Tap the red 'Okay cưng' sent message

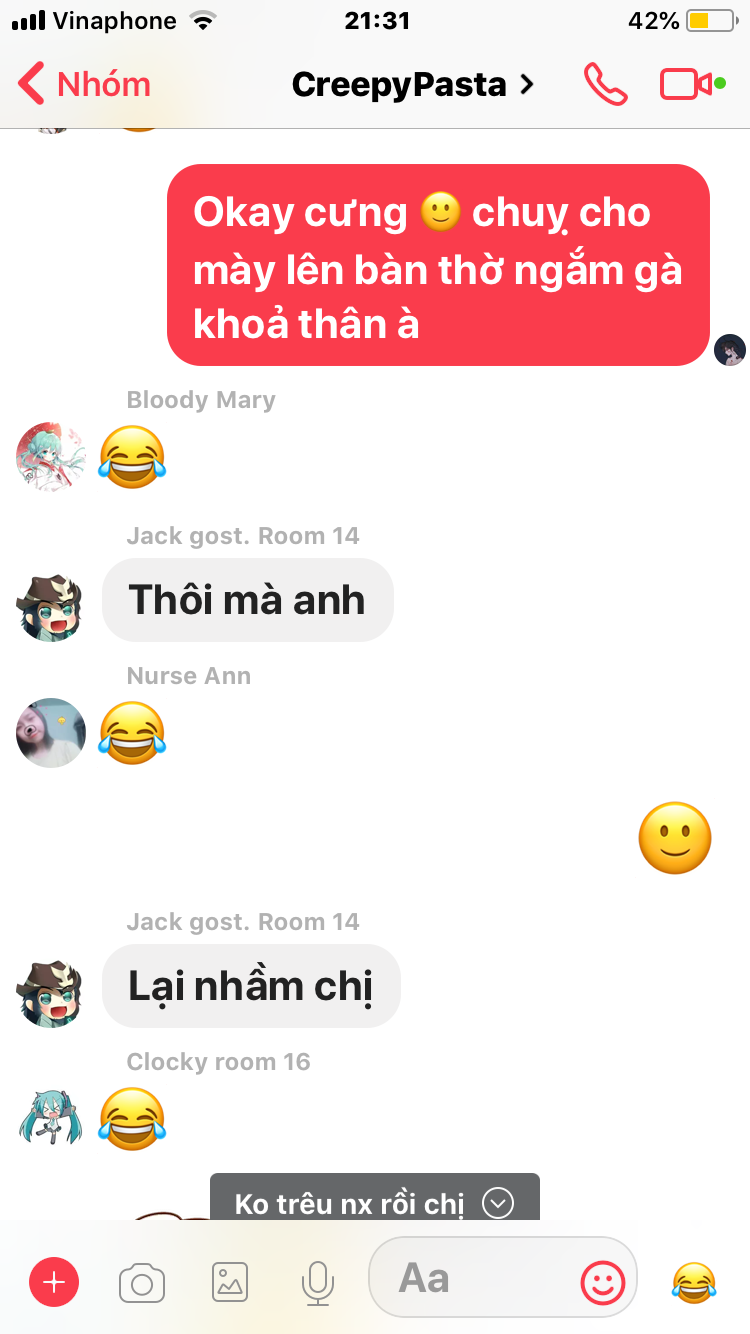pos(438,266)
